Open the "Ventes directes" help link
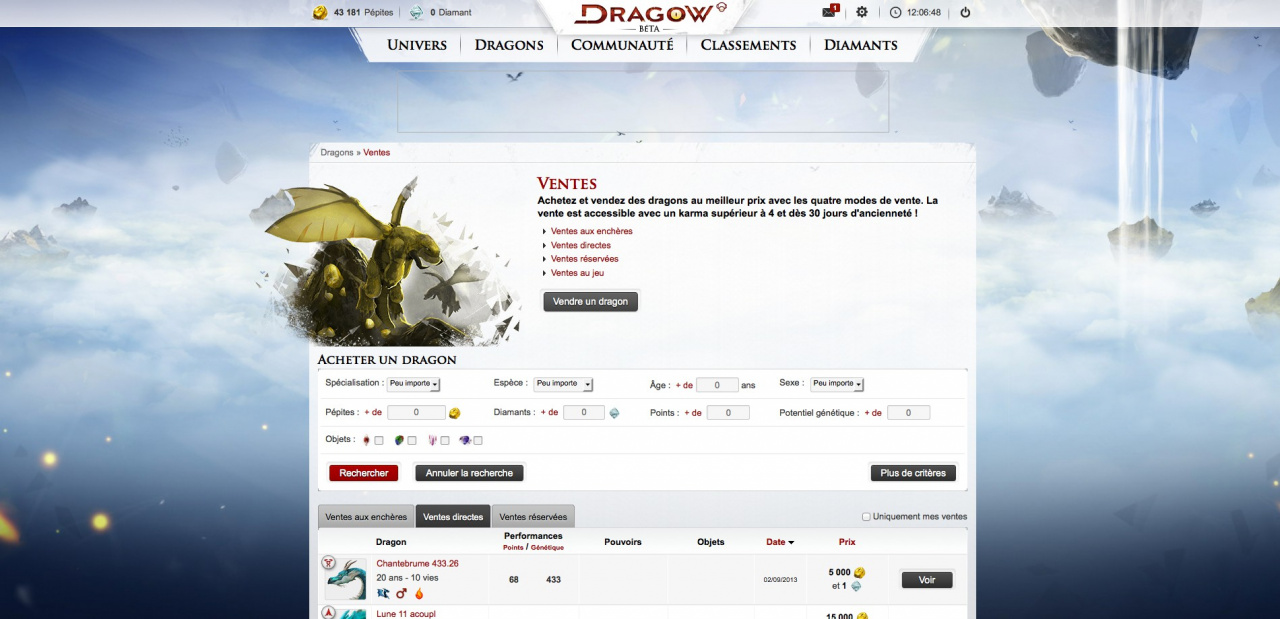 coord(581,245)
